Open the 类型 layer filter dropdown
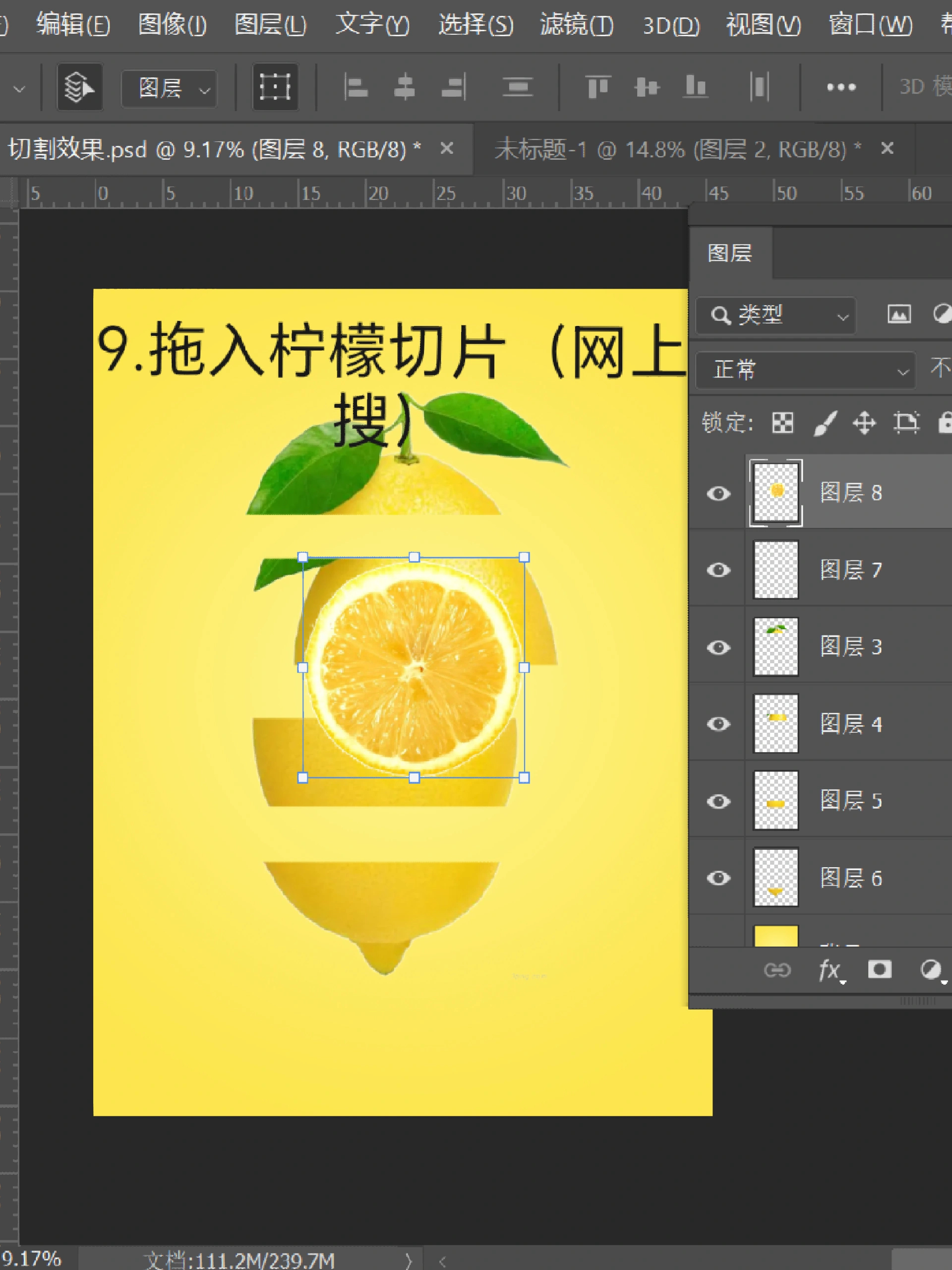Image resolution: width=952 pixels, height=1270 pixels. 774,315
